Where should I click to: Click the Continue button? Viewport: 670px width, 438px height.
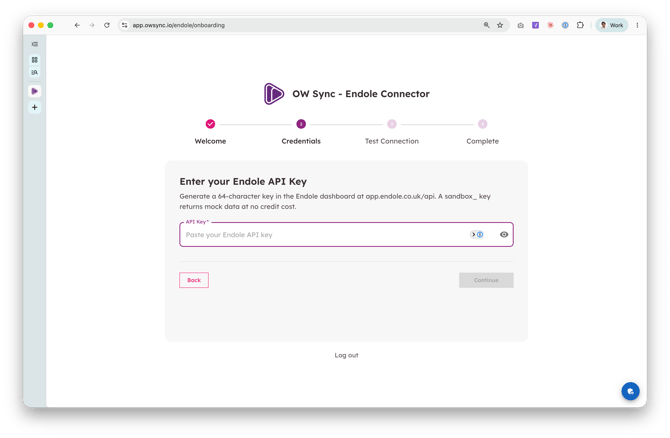point(486,280)
